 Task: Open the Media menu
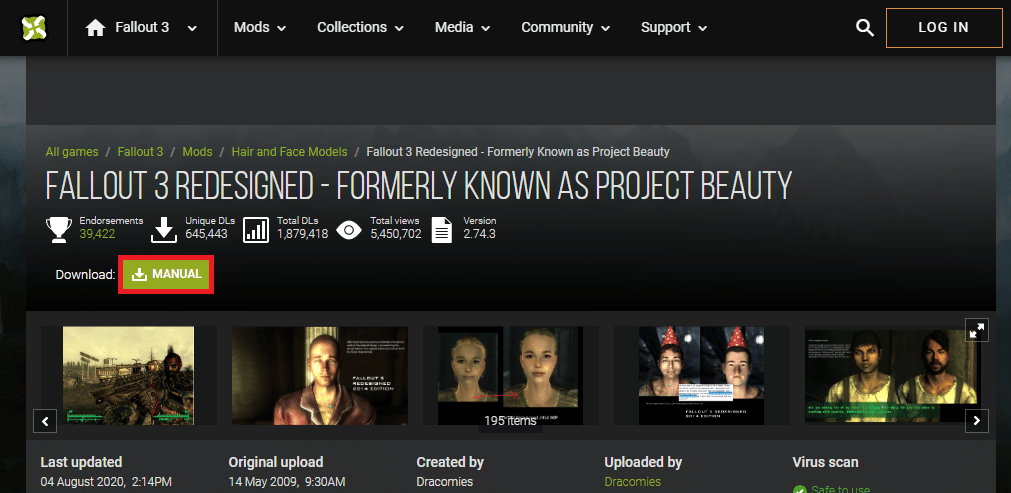click(x=462, y=28)
